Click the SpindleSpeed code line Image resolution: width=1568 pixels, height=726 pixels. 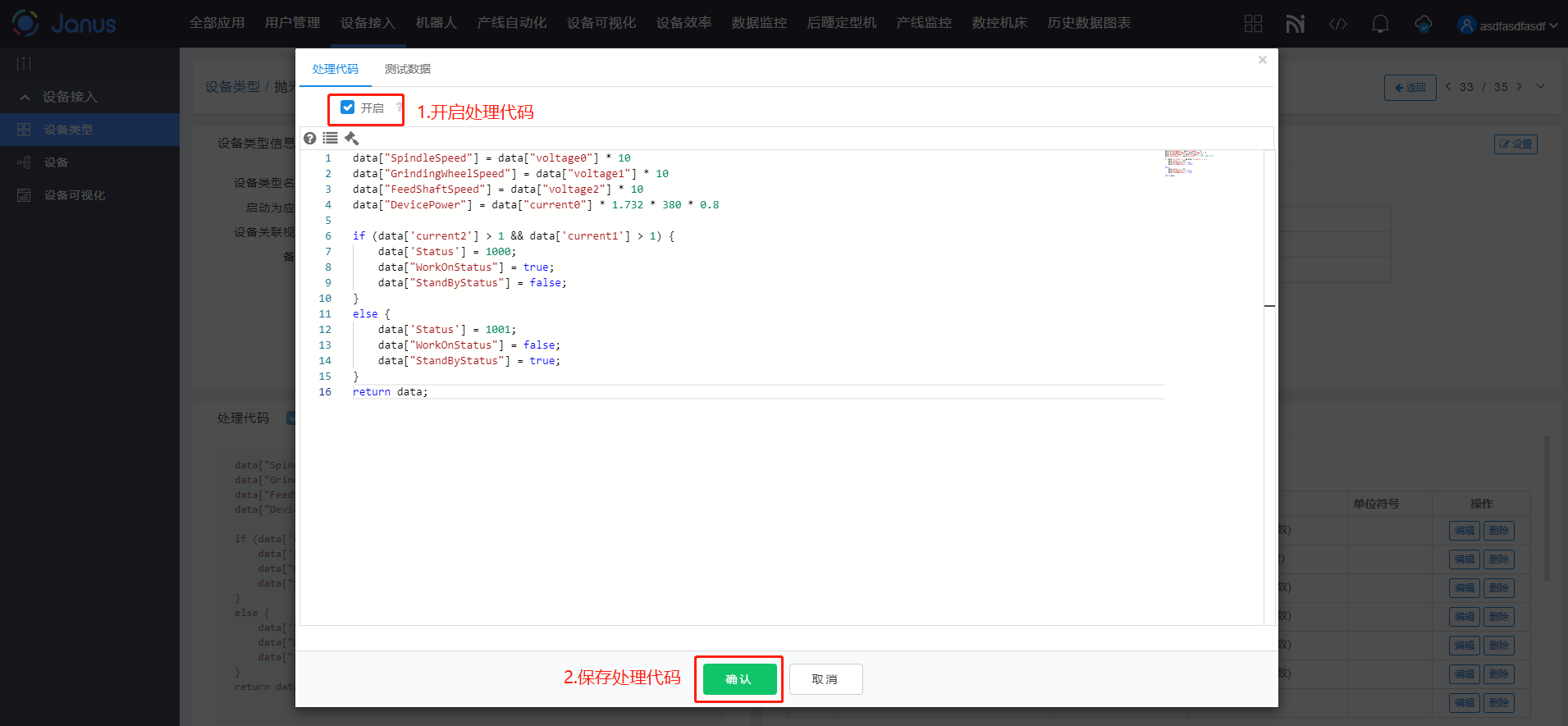[491, 158]
